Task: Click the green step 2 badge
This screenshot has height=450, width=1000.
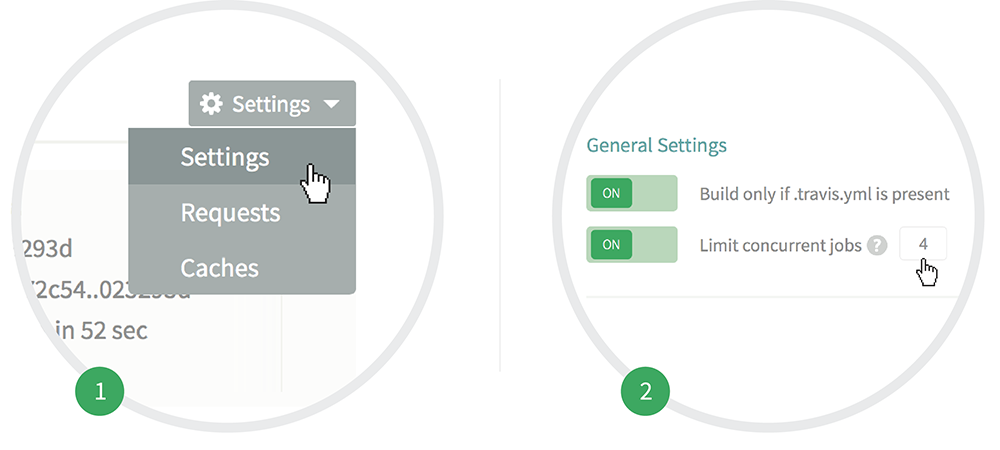Action: coord(645,391)
